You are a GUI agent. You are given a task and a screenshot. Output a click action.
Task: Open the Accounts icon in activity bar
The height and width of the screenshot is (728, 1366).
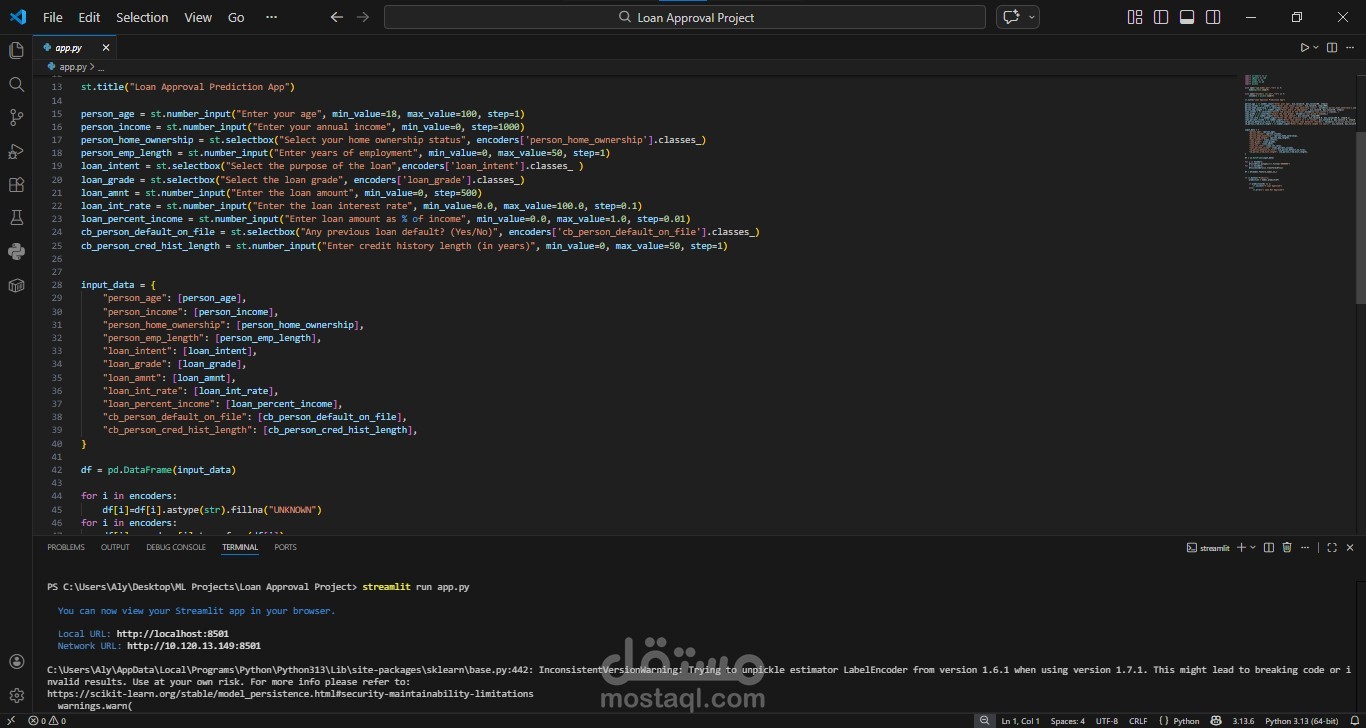pos(16,661)
